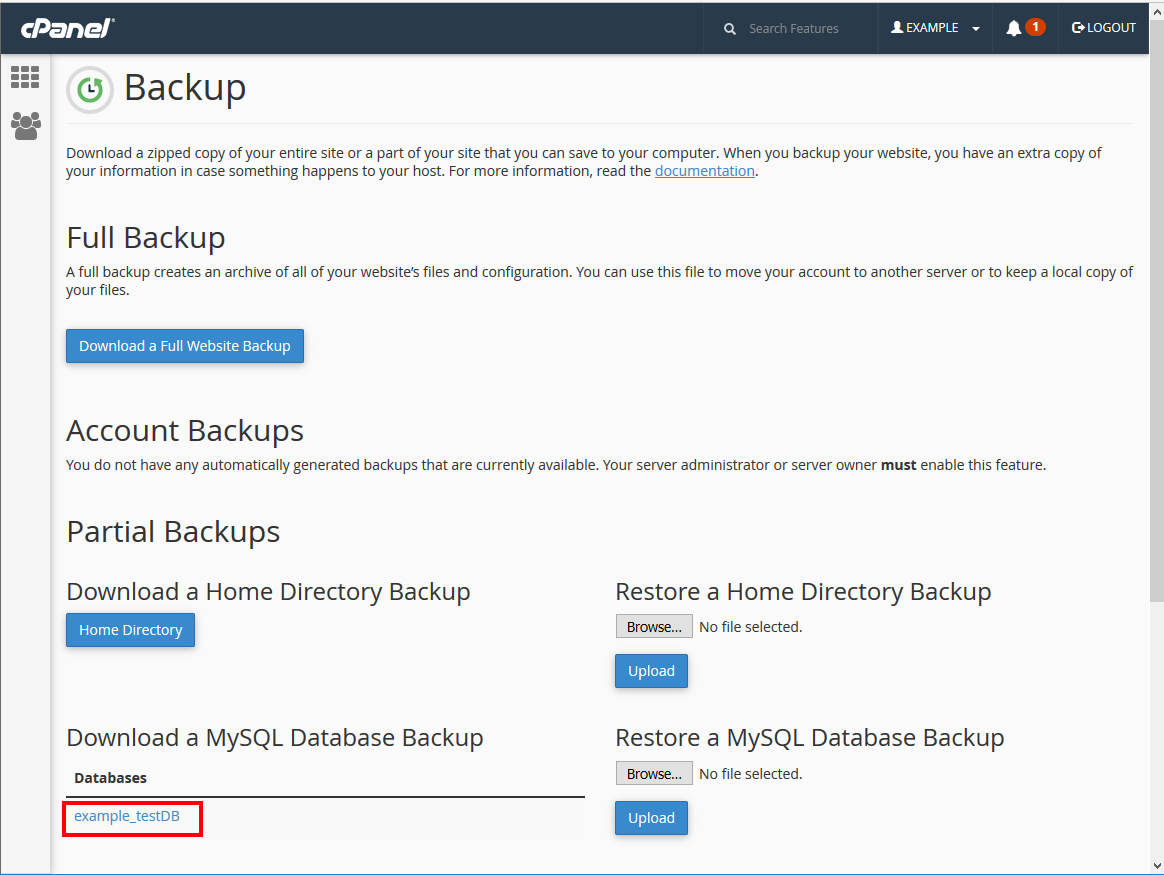Open the notifications bell
The width and height of the screenshot is (1164, 875).
(x=1014, y=28)
